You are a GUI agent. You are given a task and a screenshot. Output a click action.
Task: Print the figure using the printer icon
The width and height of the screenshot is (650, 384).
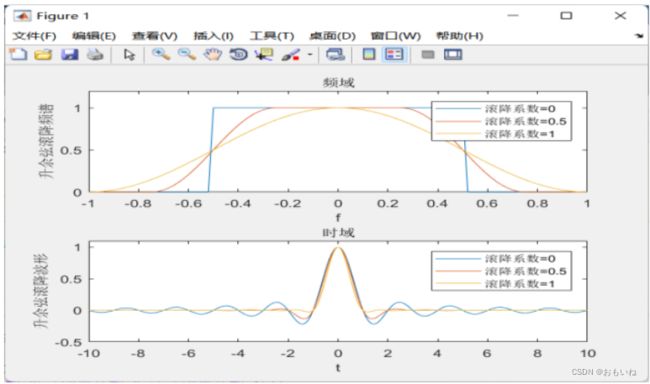pos(95,54)
